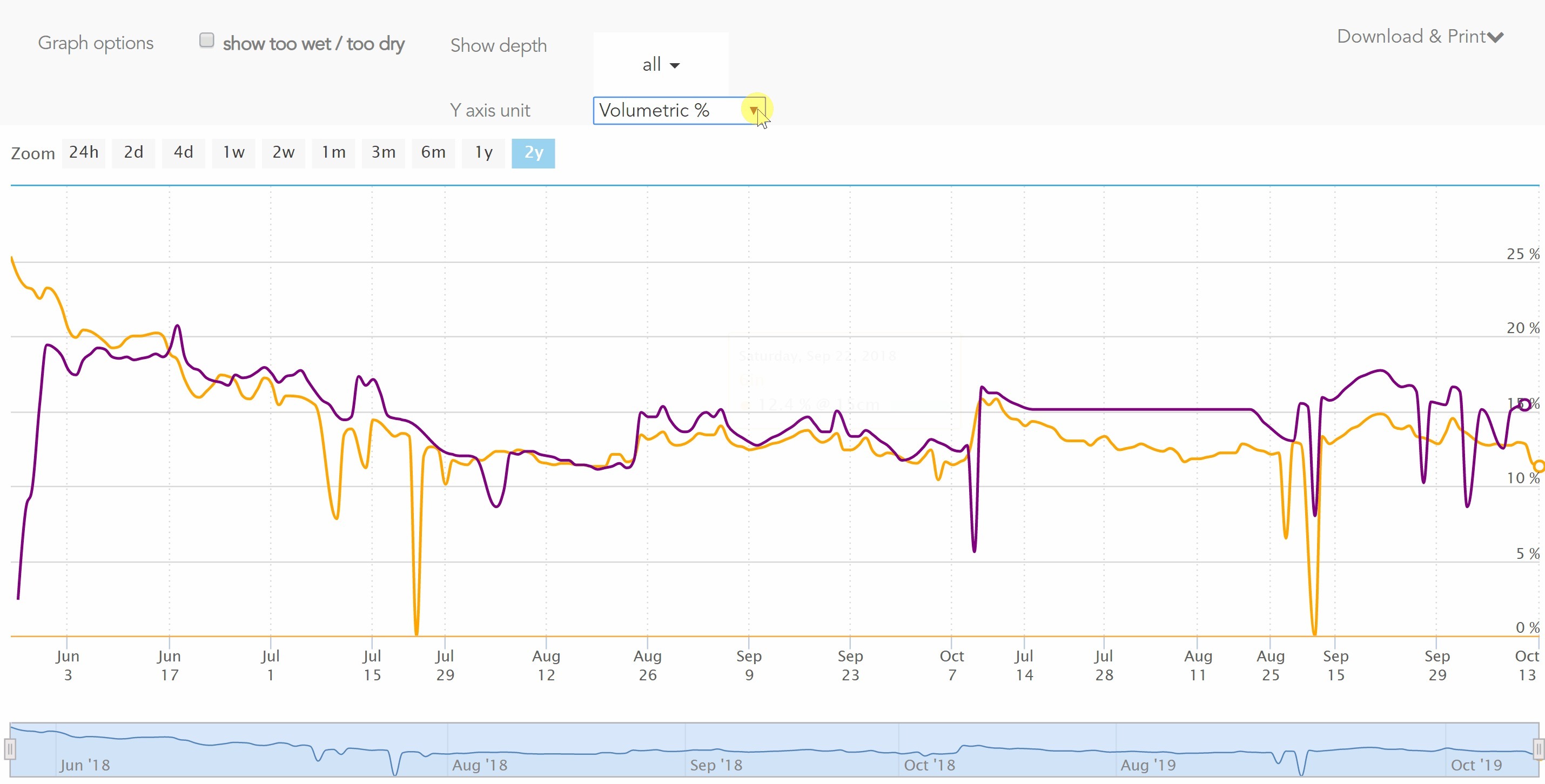Pick the 6m zoom button
Image resolution: width=1545 pixels, height=784 pixels.
433,153
